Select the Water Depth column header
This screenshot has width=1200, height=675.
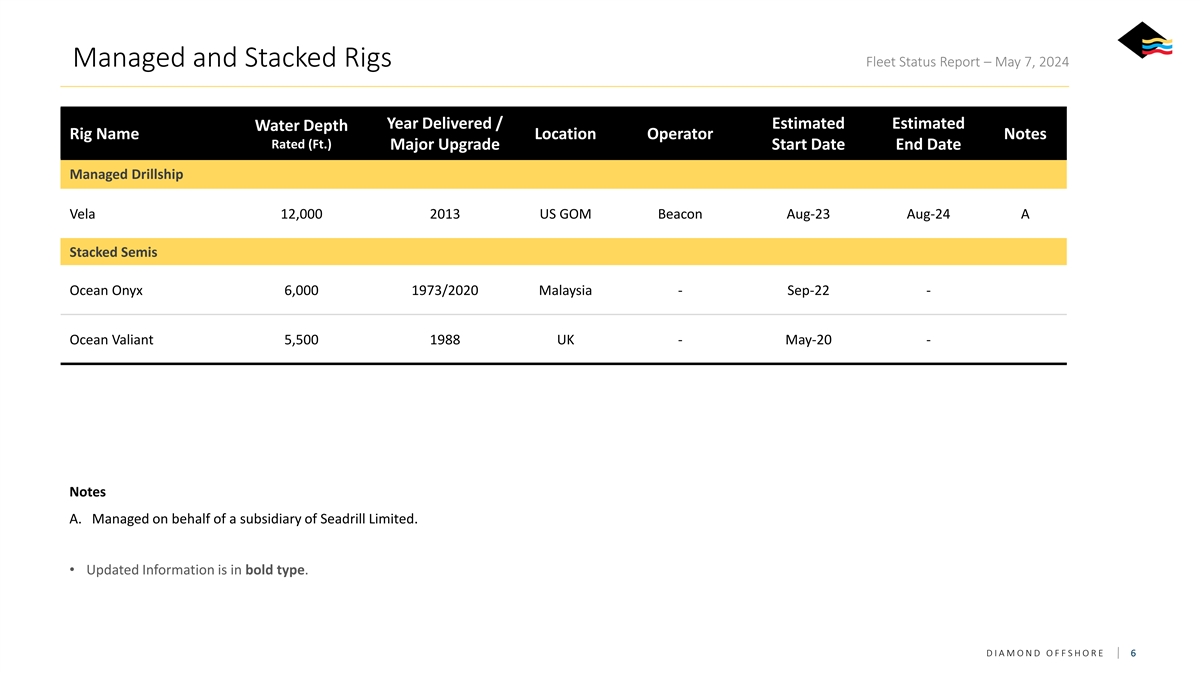(x=301, y=134)
